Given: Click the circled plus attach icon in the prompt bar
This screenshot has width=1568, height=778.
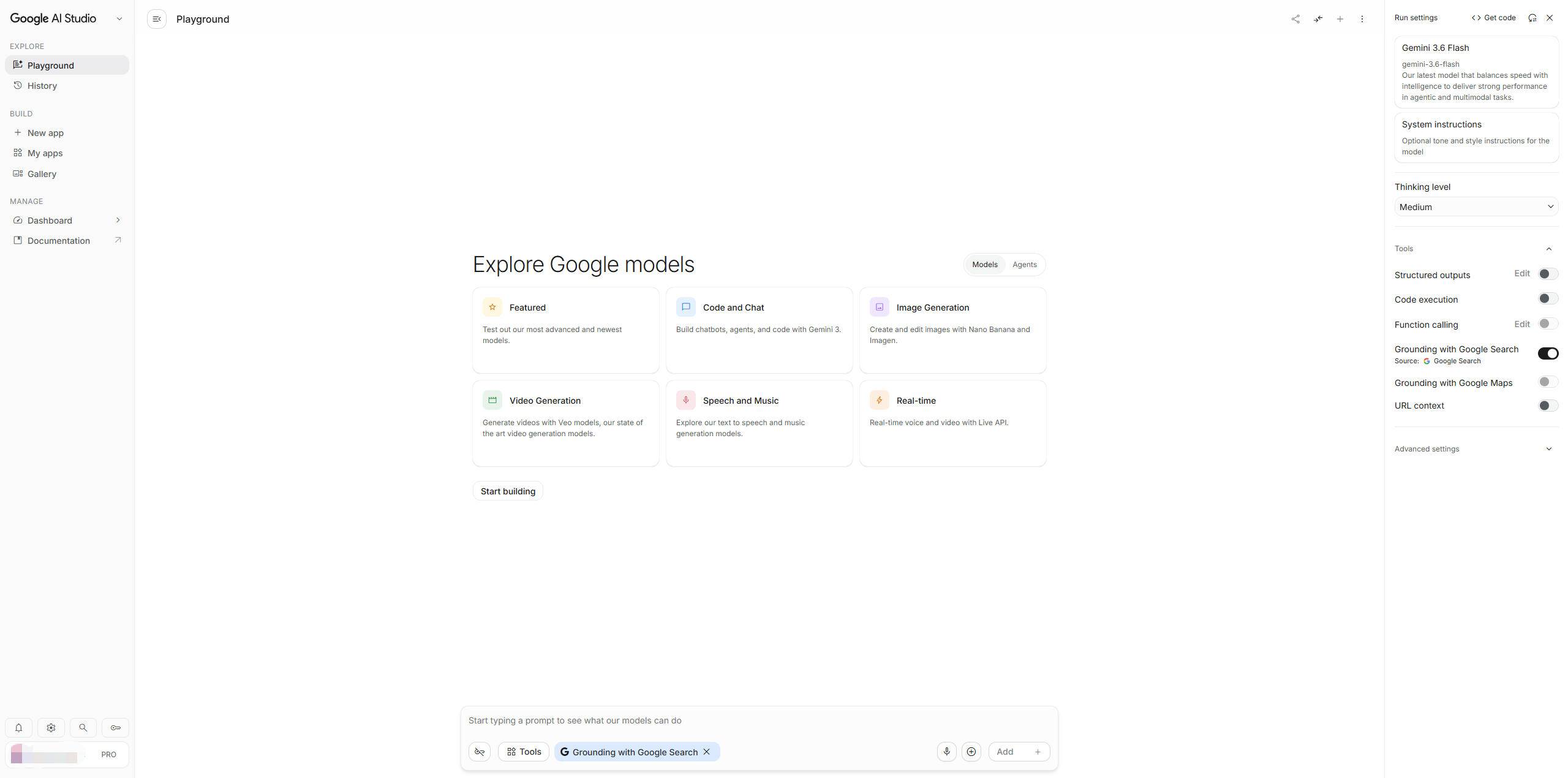Looking at the screenshot, I should [971, 752].
